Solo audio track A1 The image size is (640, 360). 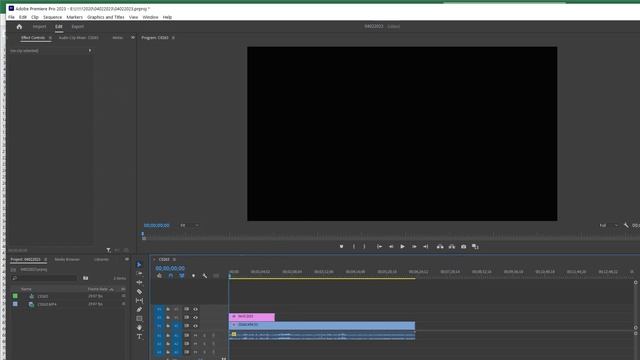[x=204, y=336]
